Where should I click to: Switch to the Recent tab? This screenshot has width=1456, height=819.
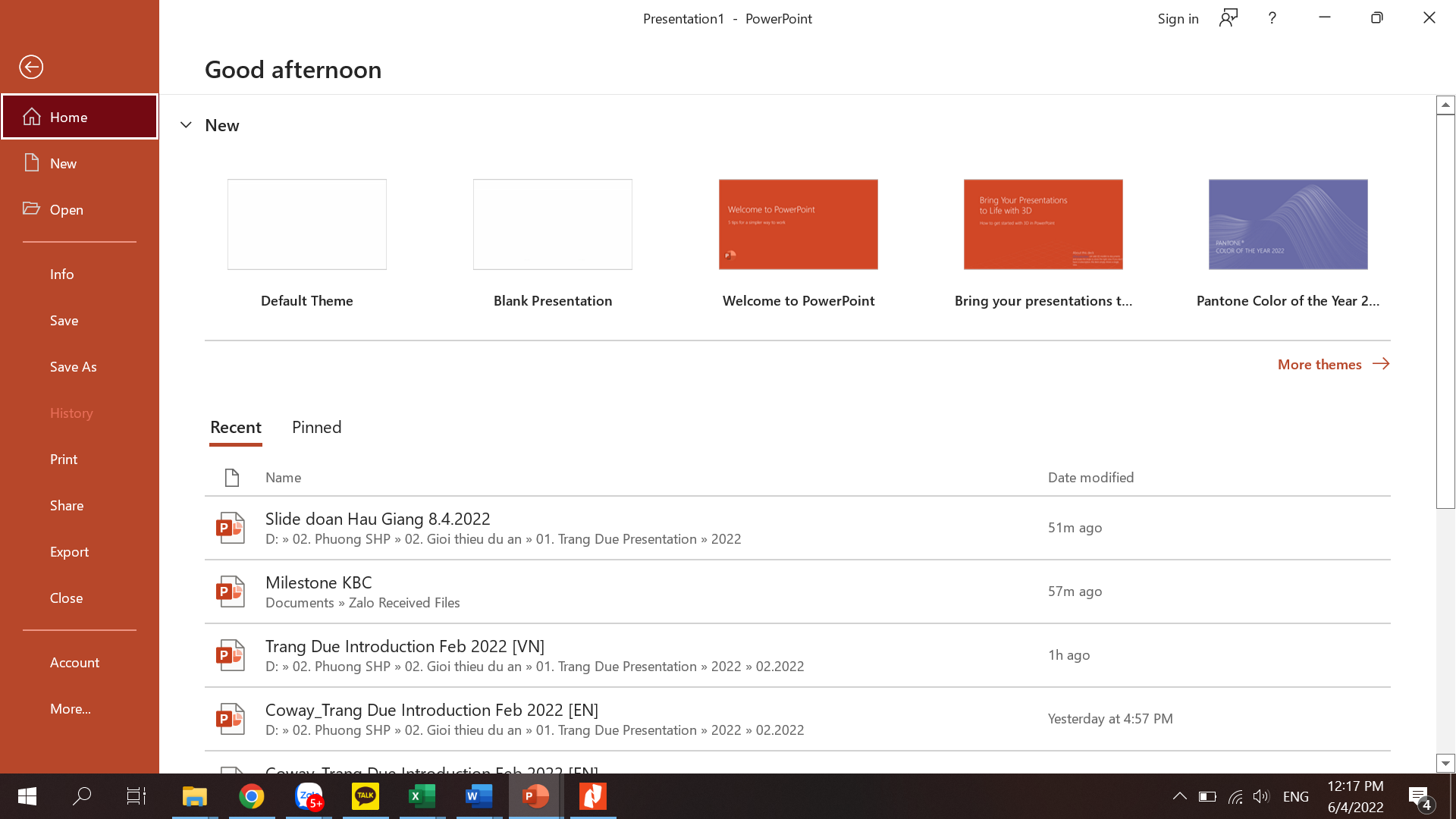point(236,427)
